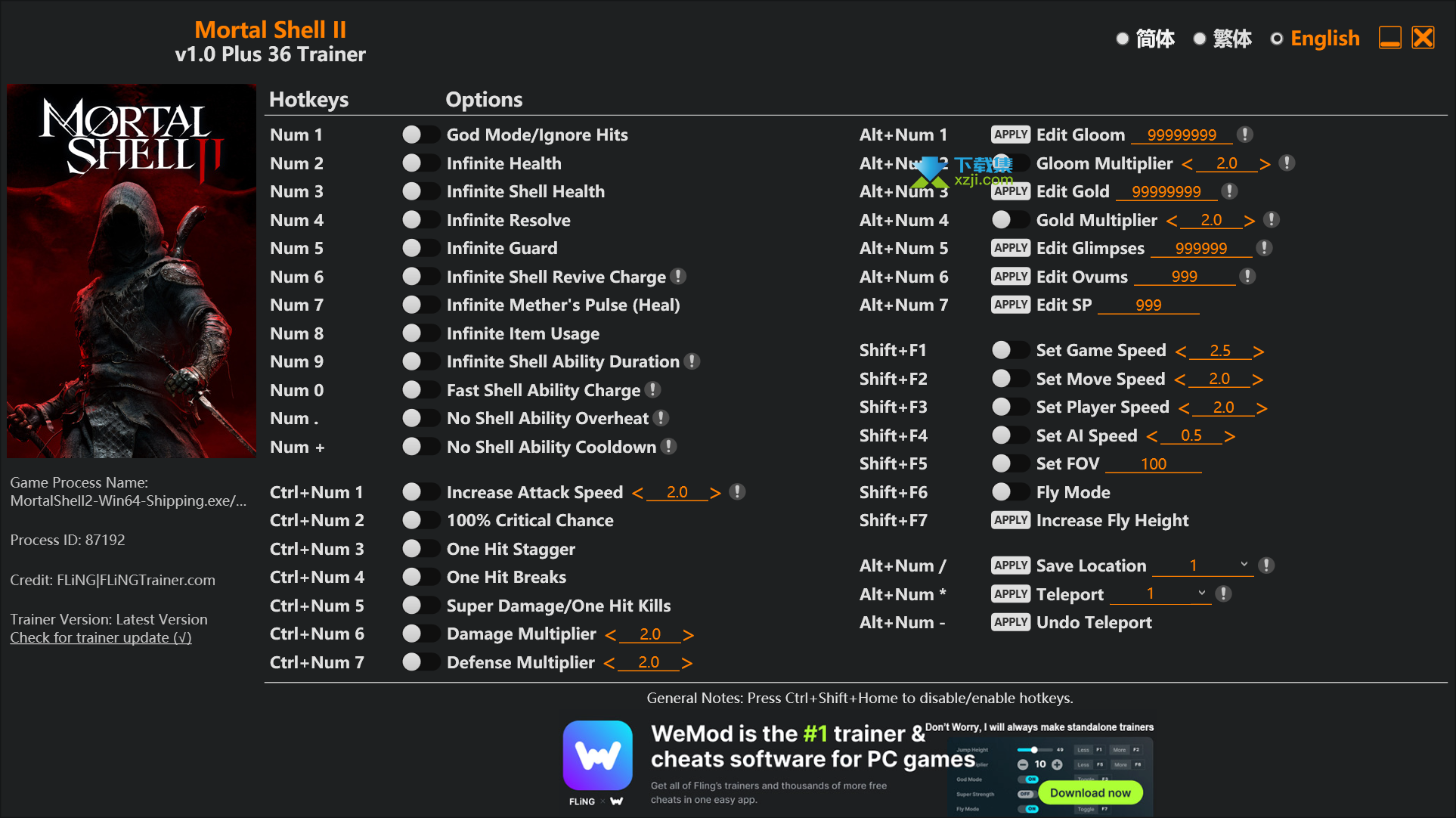Toggle One Hit Breaks
The image size is (1456, 818).
pos(420,577)
